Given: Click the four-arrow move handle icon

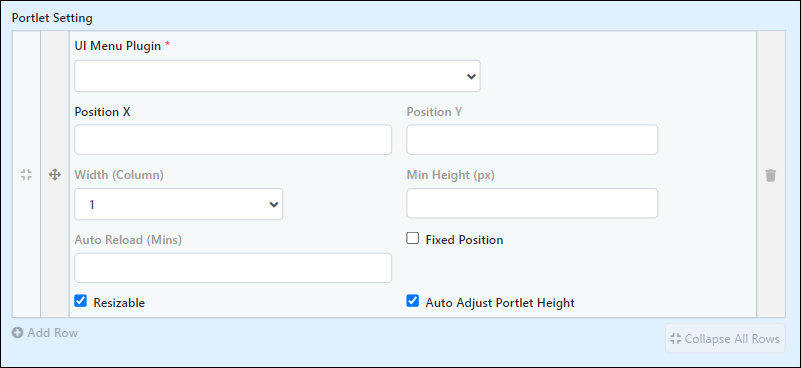Looking at the screenshot, I should [55, 175].
